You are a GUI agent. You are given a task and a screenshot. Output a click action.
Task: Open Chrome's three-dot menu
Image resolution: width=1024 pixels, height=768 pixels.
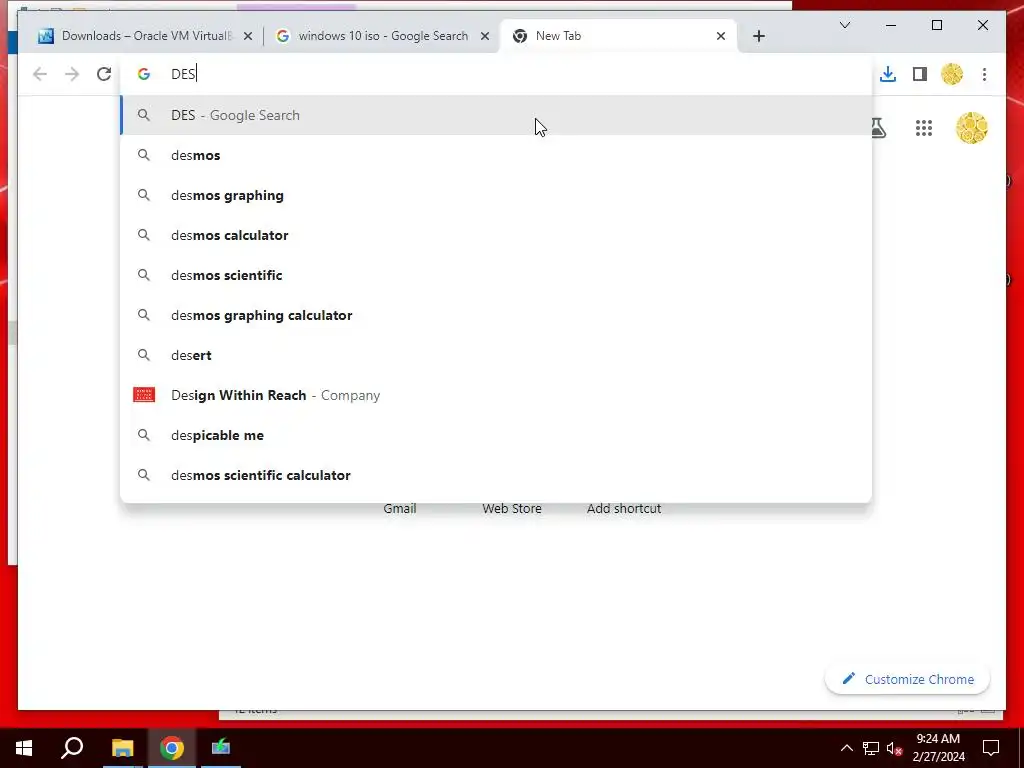pyautogui.click(x=984, y=74)
